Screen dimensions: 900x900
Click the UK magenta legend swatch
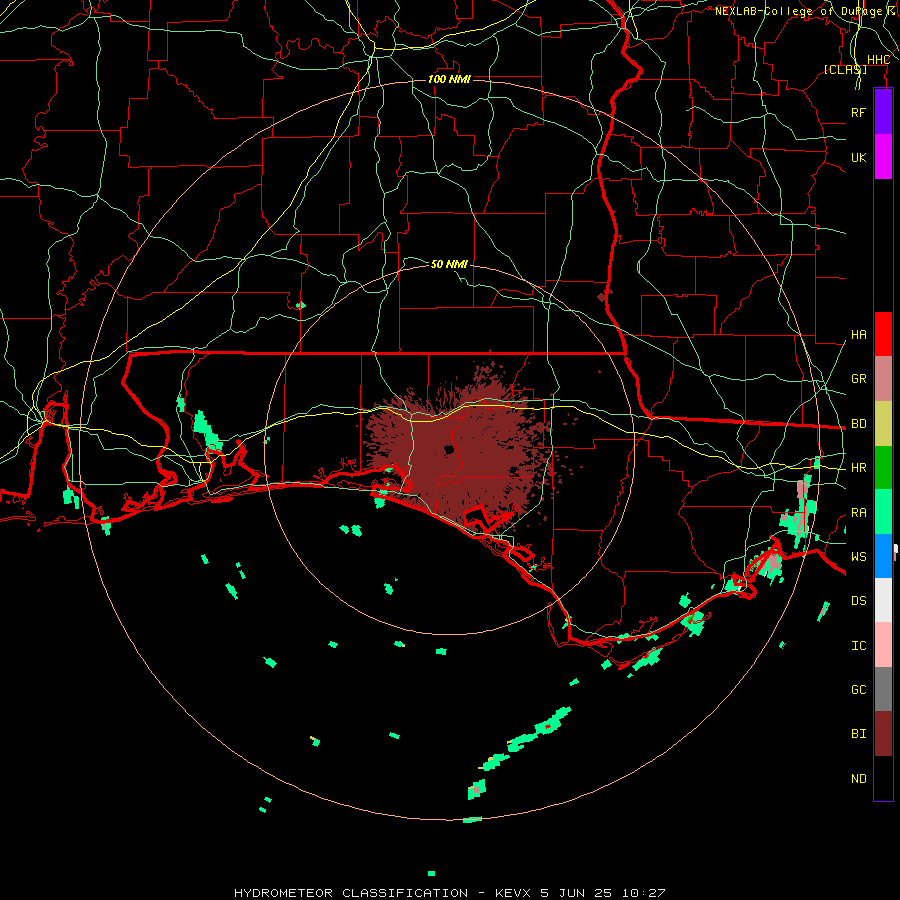883,157
